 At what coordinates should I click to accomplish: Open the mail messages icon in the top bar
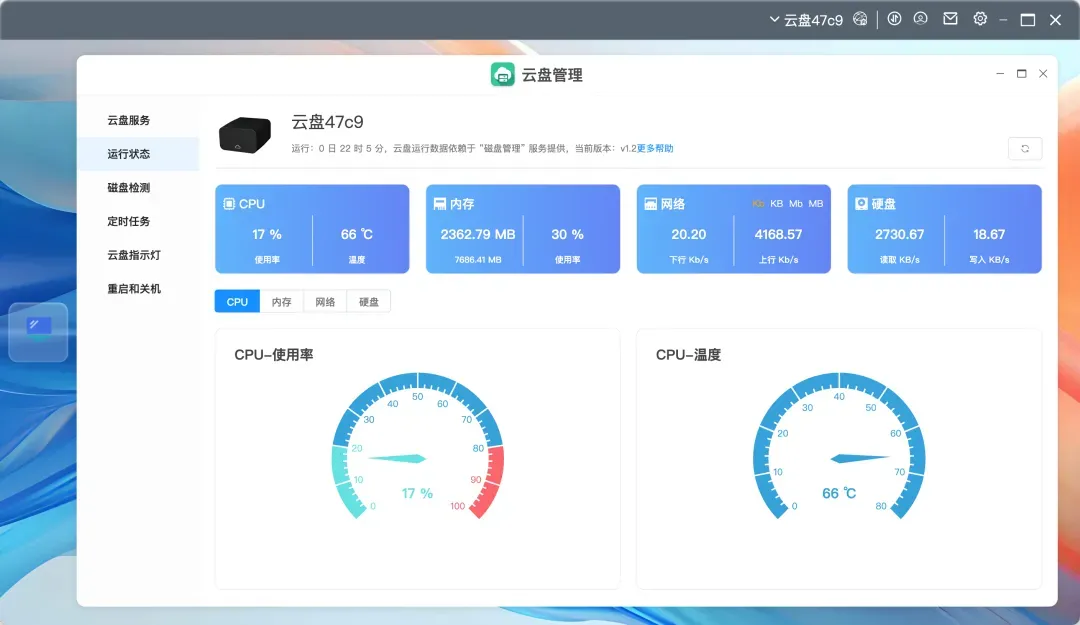click(951, 19)
